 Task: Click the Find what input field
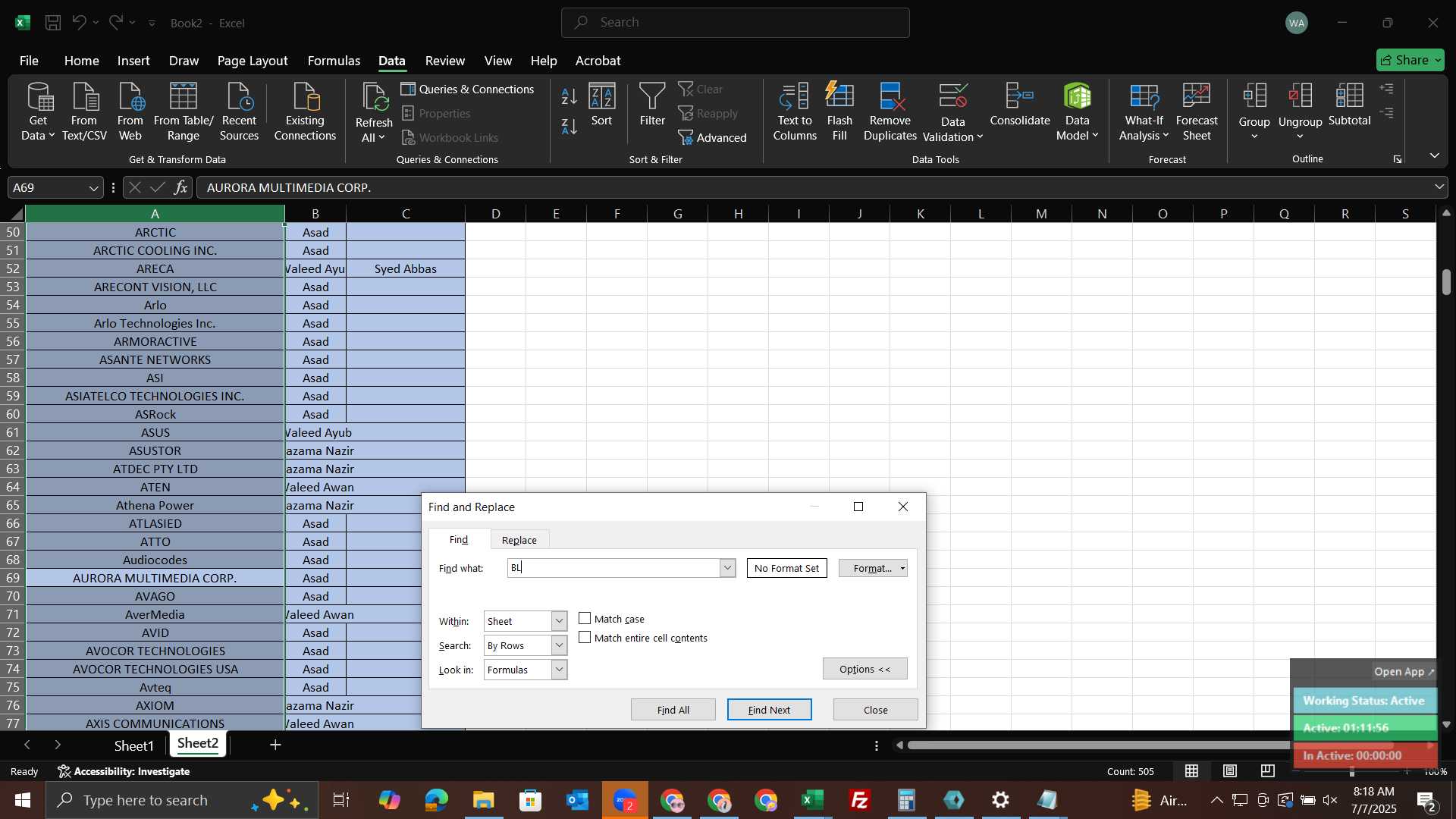(613, 568)
